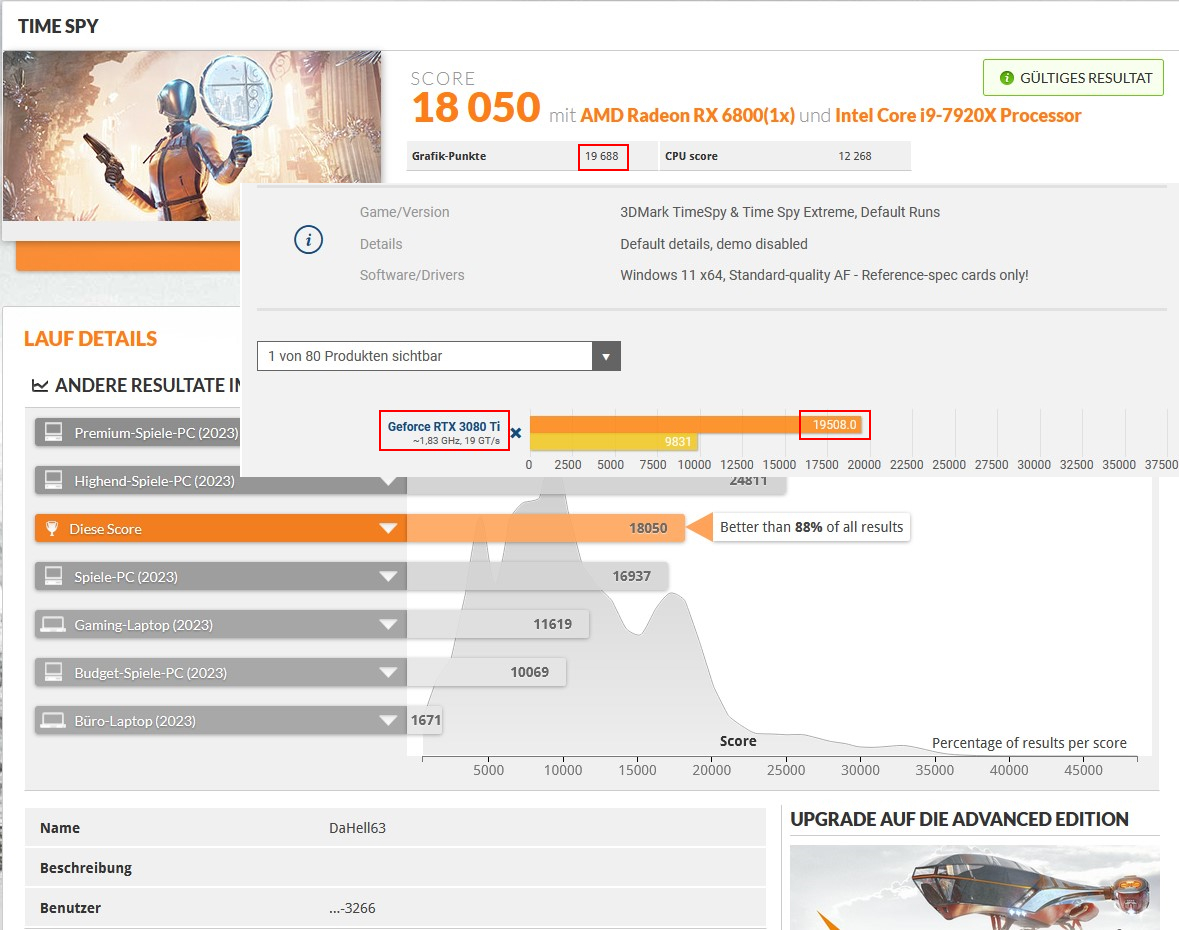Expand the Diese Score row arrow
Screen dimensions: 1179x930
[x=388, y=529]
